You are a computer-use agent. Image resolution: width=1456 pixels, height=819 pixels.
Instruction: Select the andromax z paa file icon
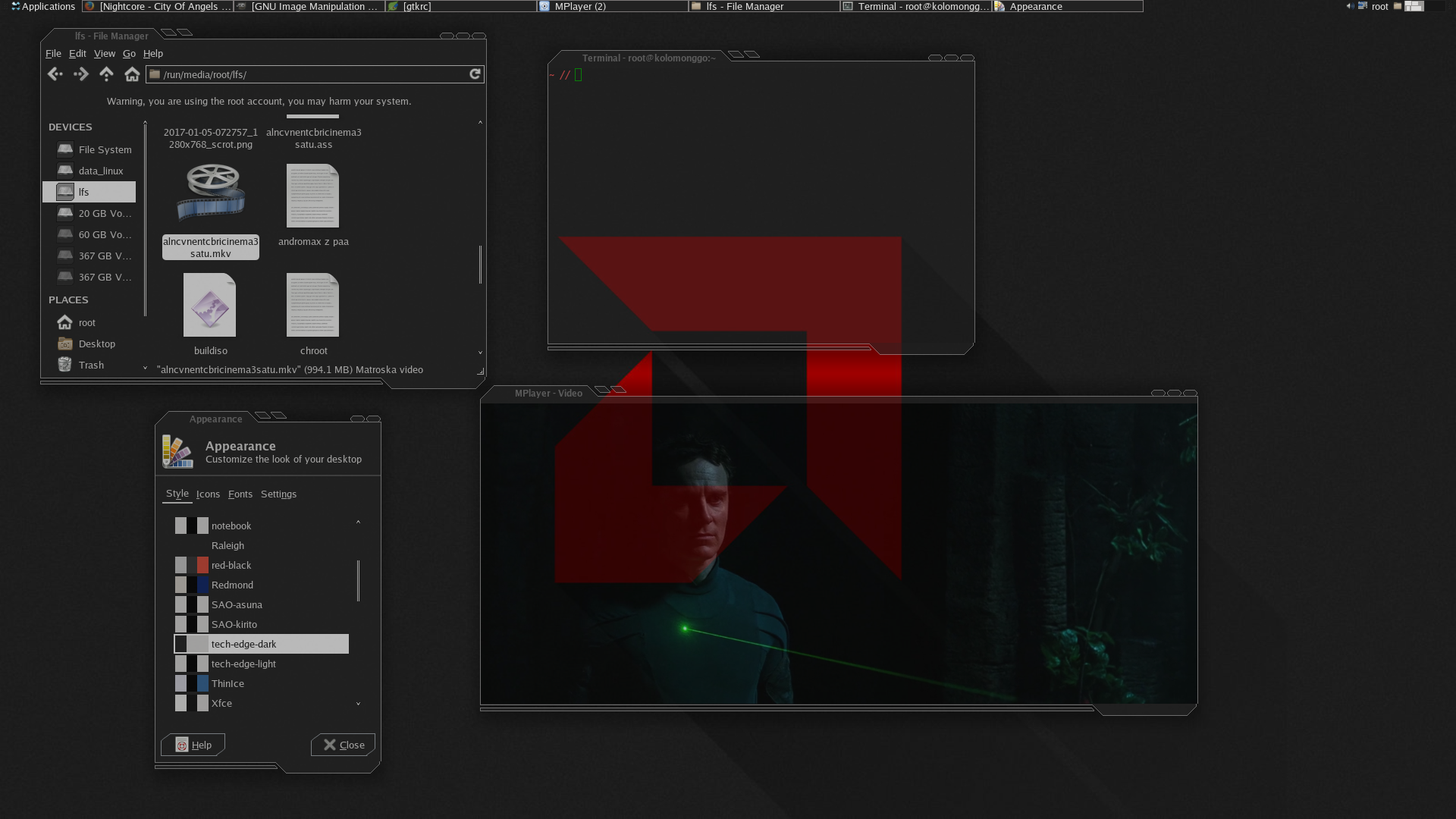(312, 196)
